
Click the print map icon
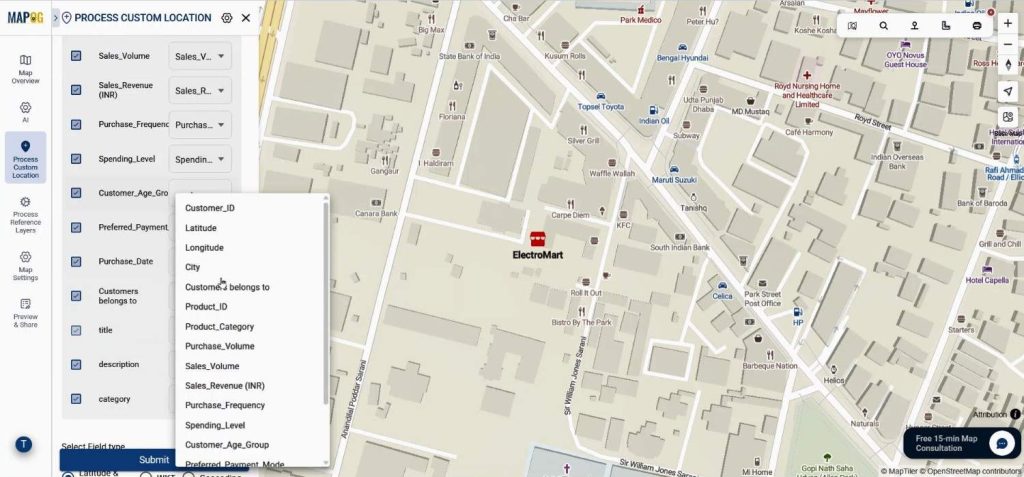click(x=977, y=26)
